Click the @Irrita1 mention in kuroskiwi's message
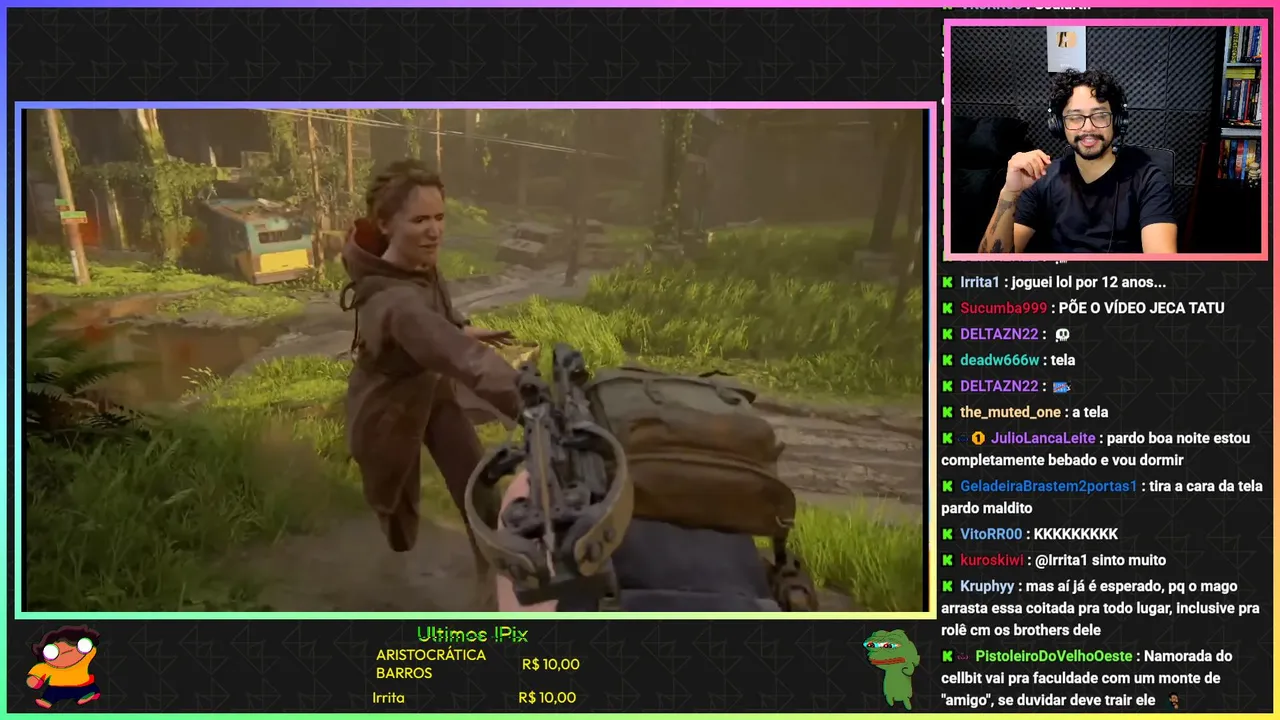 click(1062, 560)
